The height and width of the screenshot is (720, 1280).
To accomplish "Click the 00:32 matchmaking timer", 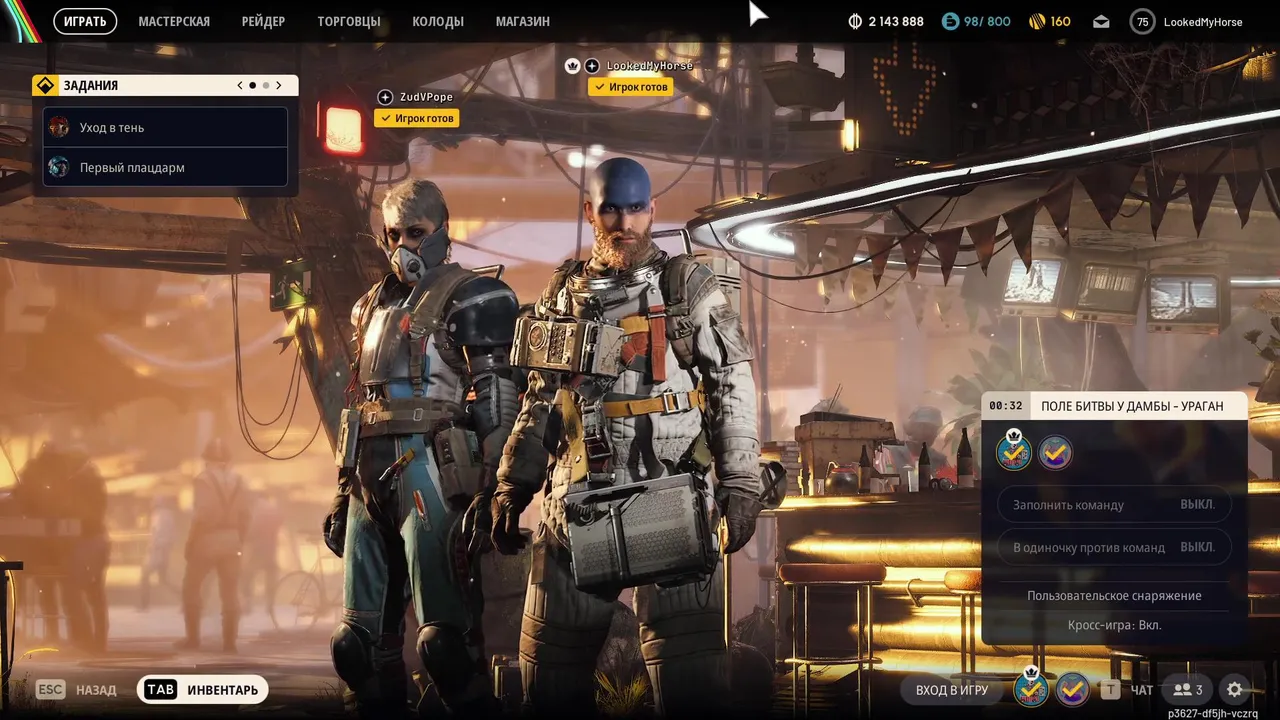I will [x=1006, y=406].
